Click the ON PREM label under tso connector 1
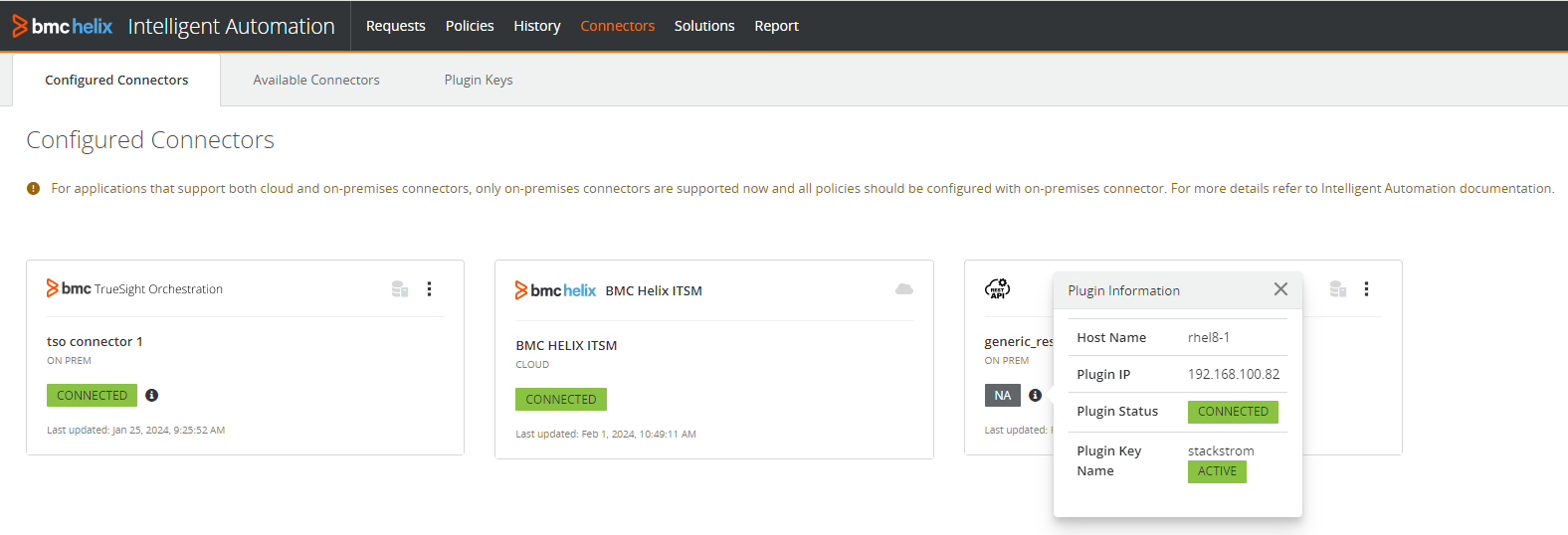This screenshot has height=535, width=1568. (x=69, y=361)
